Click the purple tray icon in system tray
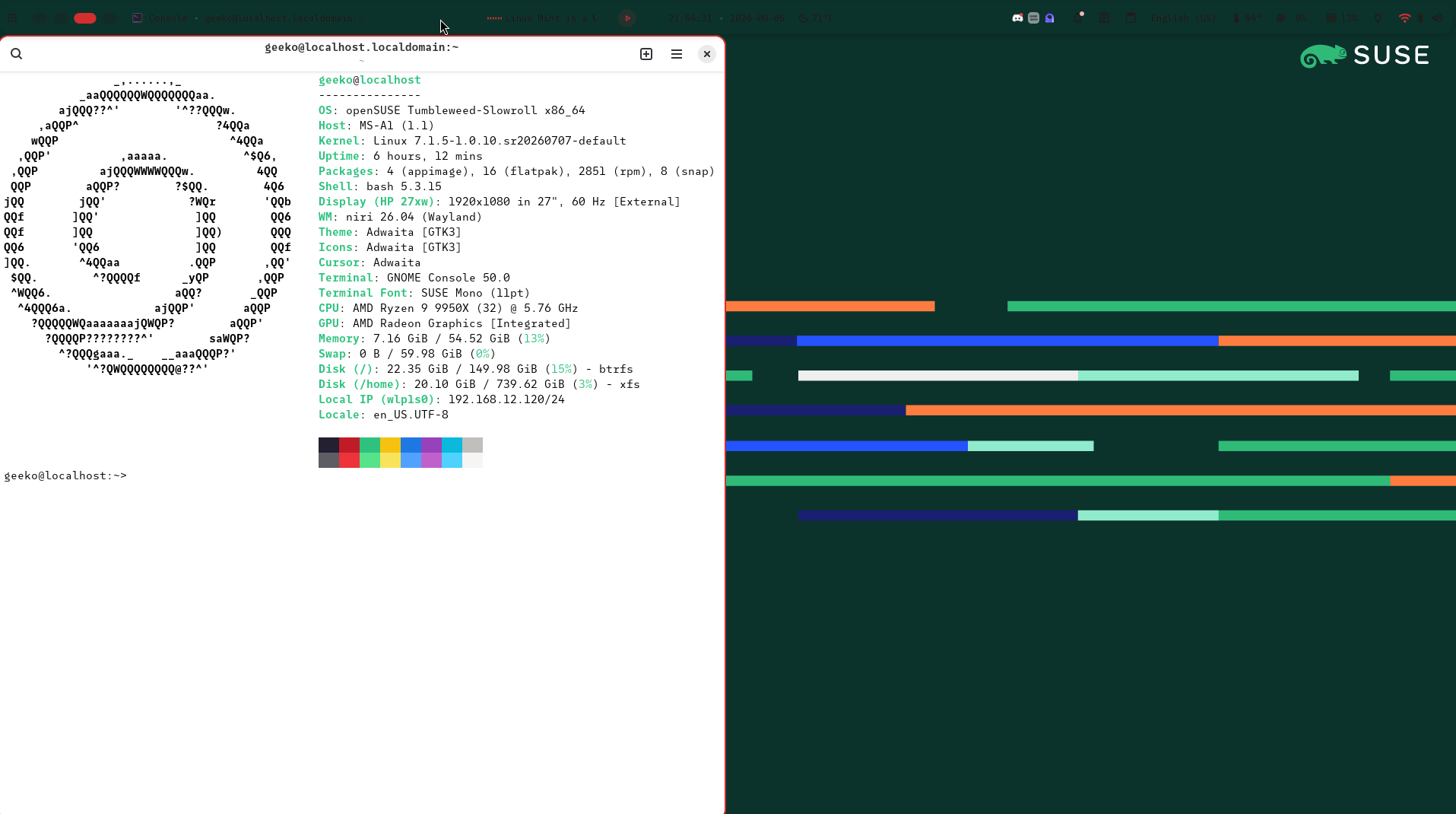Screen dimensions: 1456x814 tap(1050, 18)
